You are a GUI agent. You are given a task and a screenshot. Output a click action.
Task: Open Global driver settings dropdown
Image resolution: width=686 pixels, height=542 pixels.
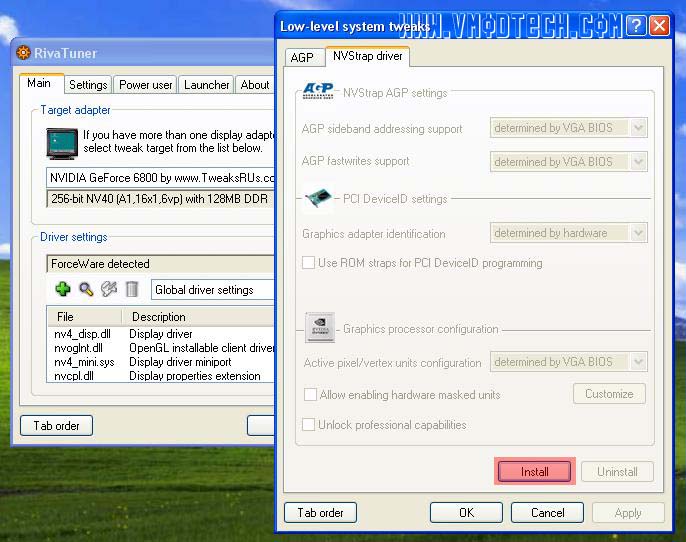213,290
